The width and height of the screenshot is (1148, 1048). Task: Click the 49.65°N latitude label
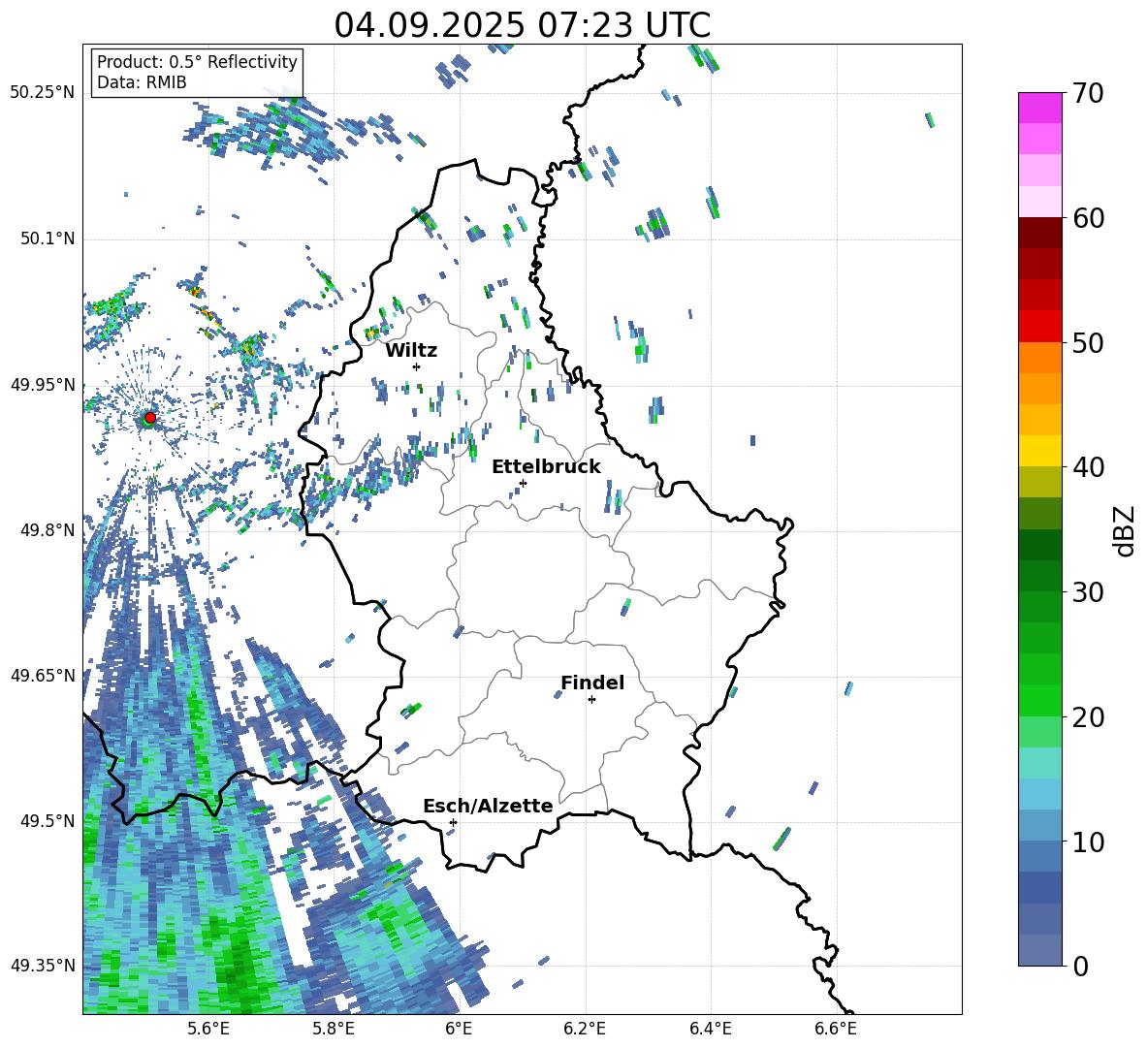click(x=43, y=675)
